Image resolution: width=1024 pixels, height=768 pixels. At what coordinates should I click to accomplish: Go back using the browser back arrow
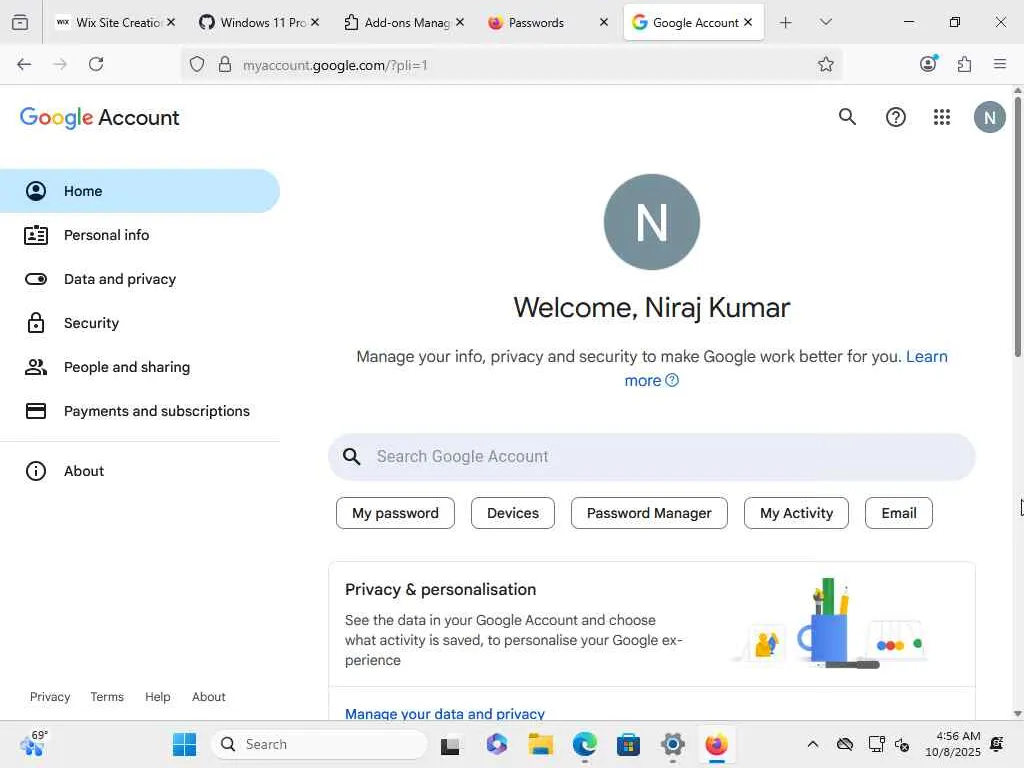[x=24, y=64]
